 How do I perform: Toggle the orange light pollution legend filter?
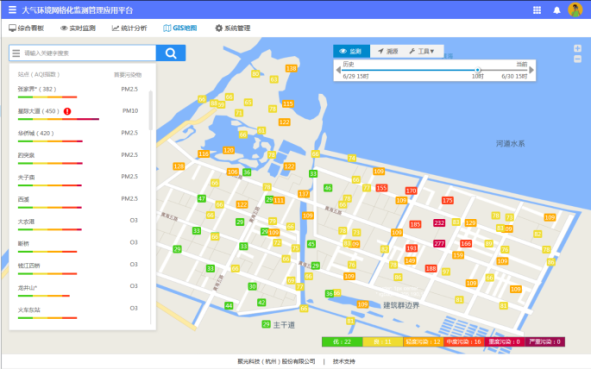point(423,342)
